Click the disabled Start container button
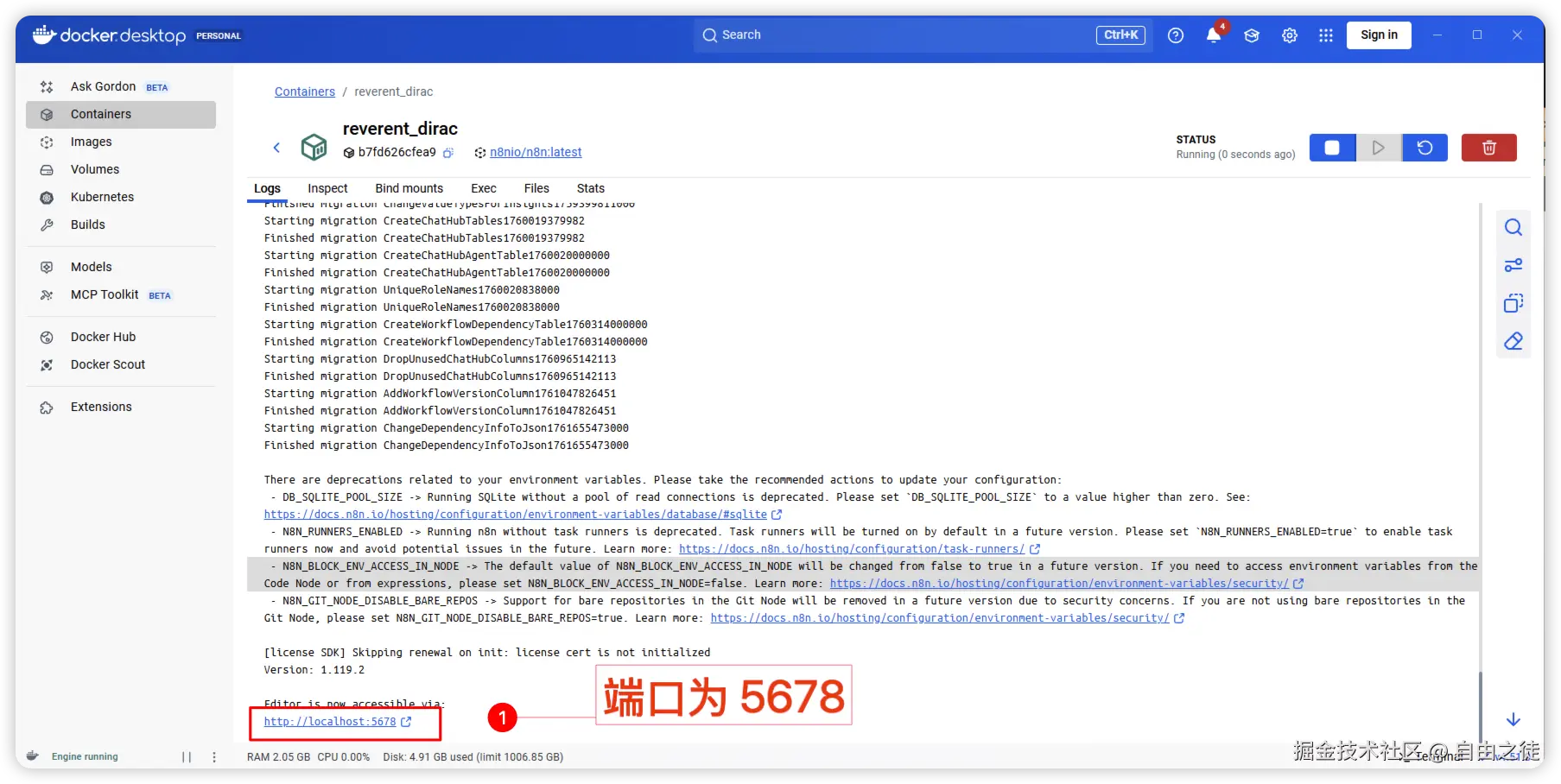Viewport: 1561px width, 784px height. pos(1379,148)
